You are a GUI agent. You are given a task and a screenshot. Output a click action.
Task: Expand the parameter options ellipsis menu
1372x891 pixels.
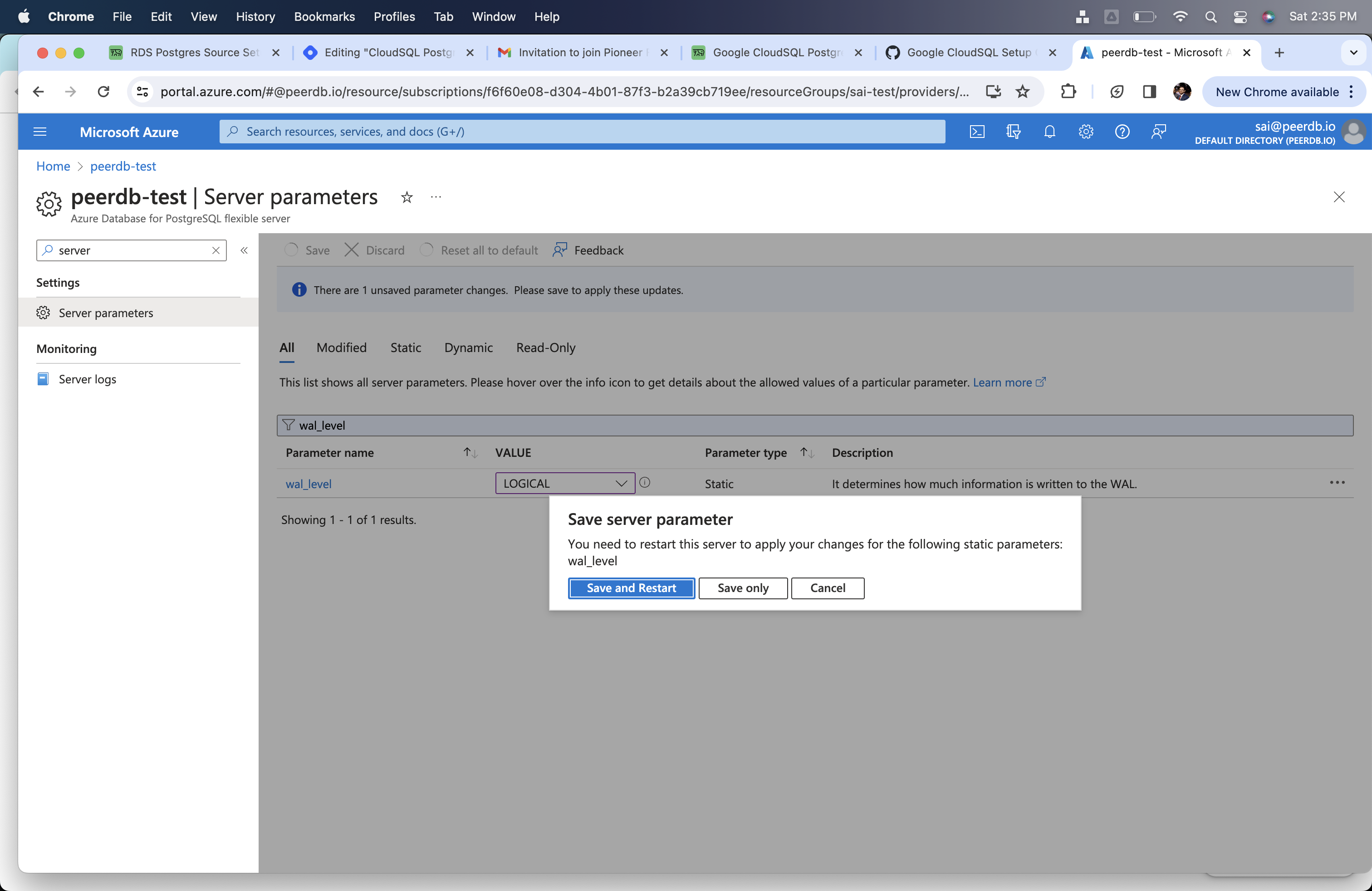tap(1337, 483)
